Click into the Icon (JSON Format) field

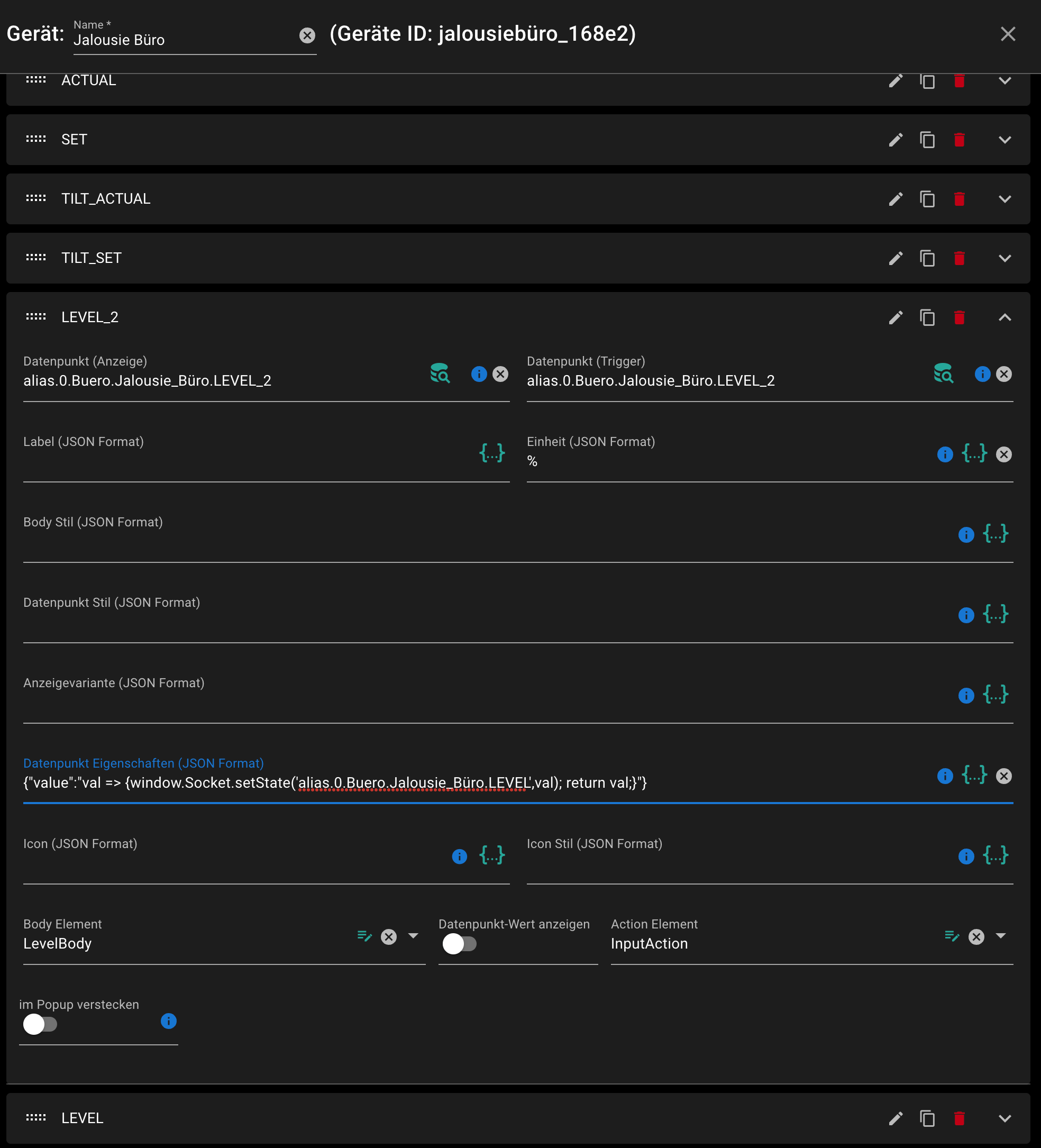233,863
